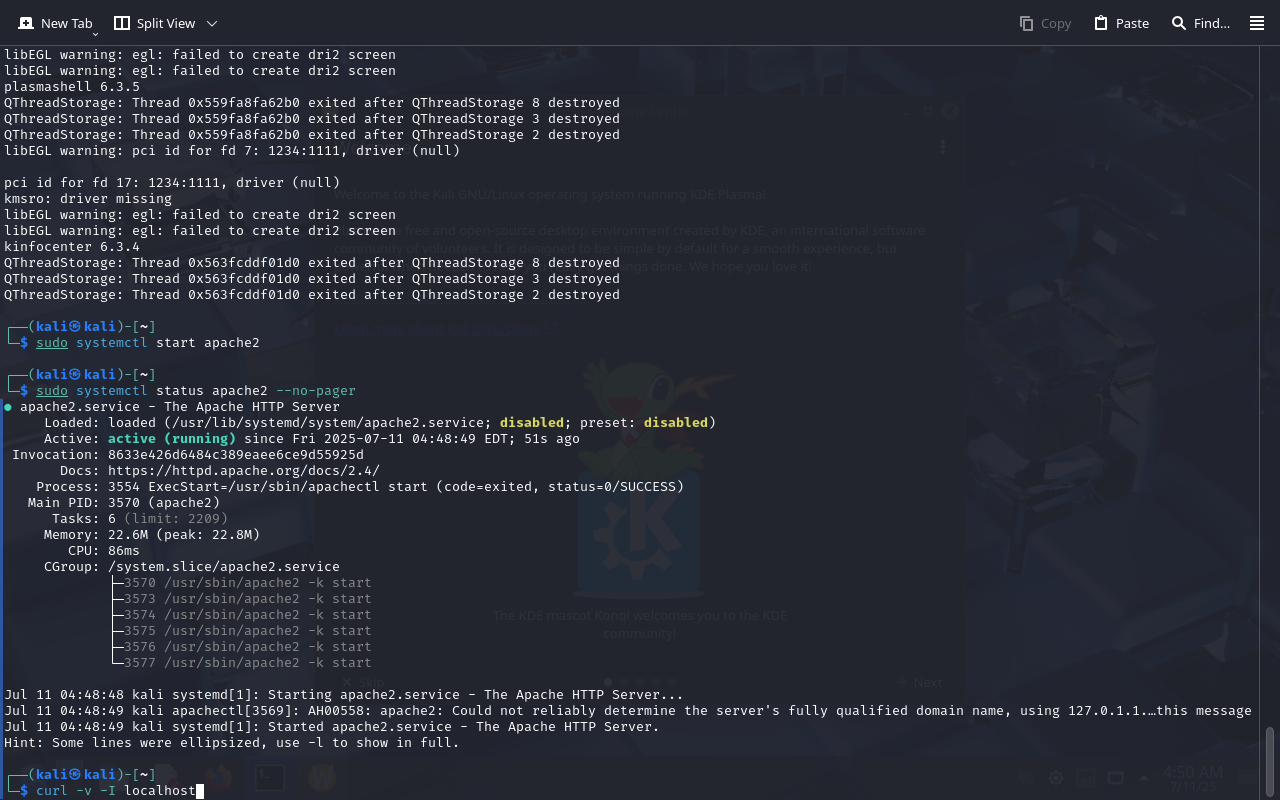Click QThreadStorage 0x563fcddf01d0 '2 destroyed' line
Image resolution: width=1280 pixels, height=800 pixels.
312,295
